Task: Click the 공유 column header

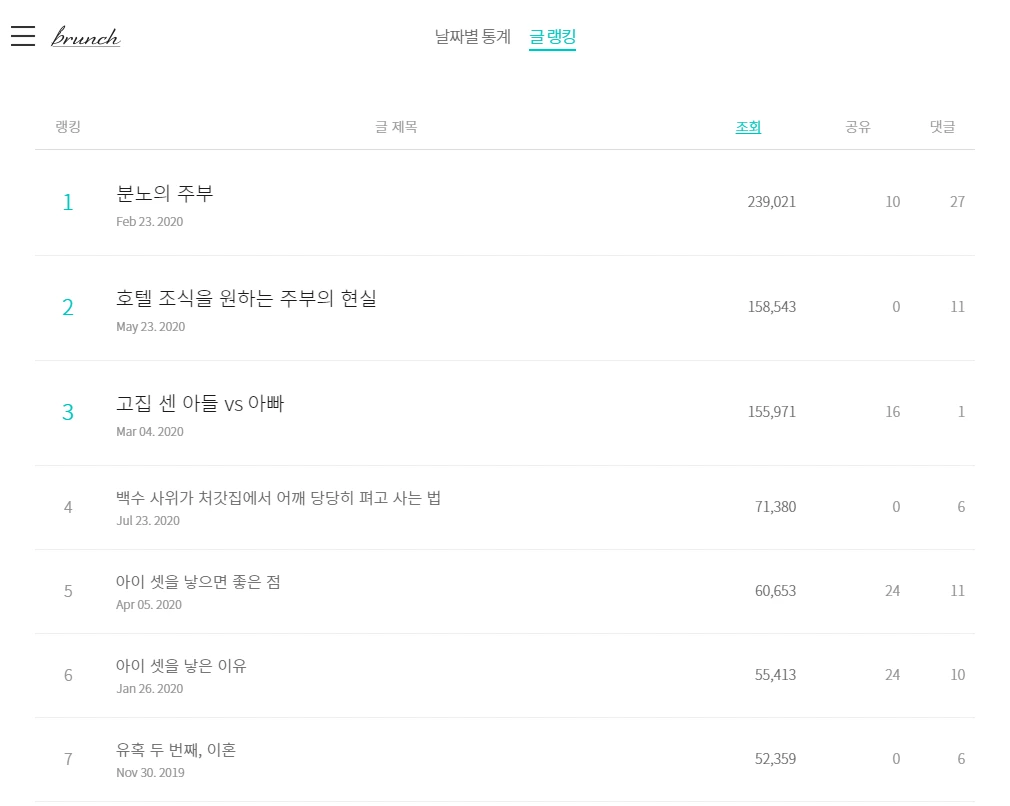Action: [856, 126]
